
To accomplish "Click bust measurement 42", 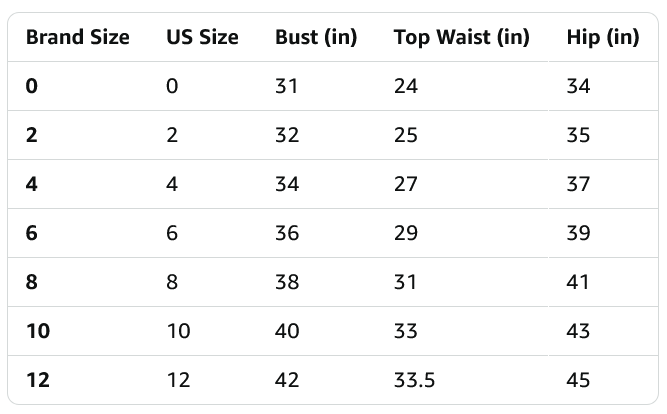I will click(287, 380).
